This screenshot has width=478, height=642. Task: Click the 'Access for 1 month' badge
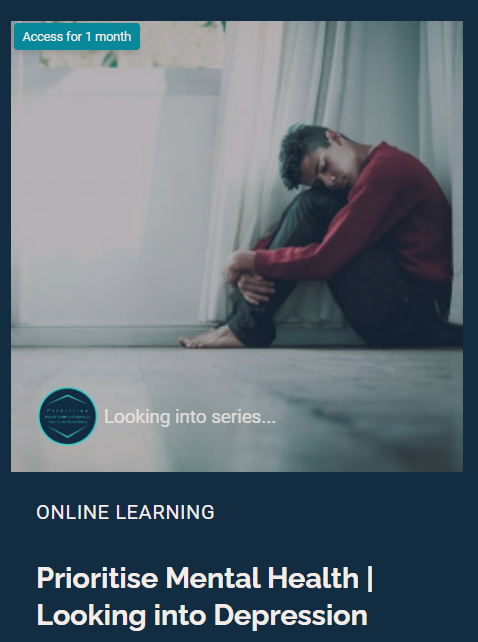77,36
